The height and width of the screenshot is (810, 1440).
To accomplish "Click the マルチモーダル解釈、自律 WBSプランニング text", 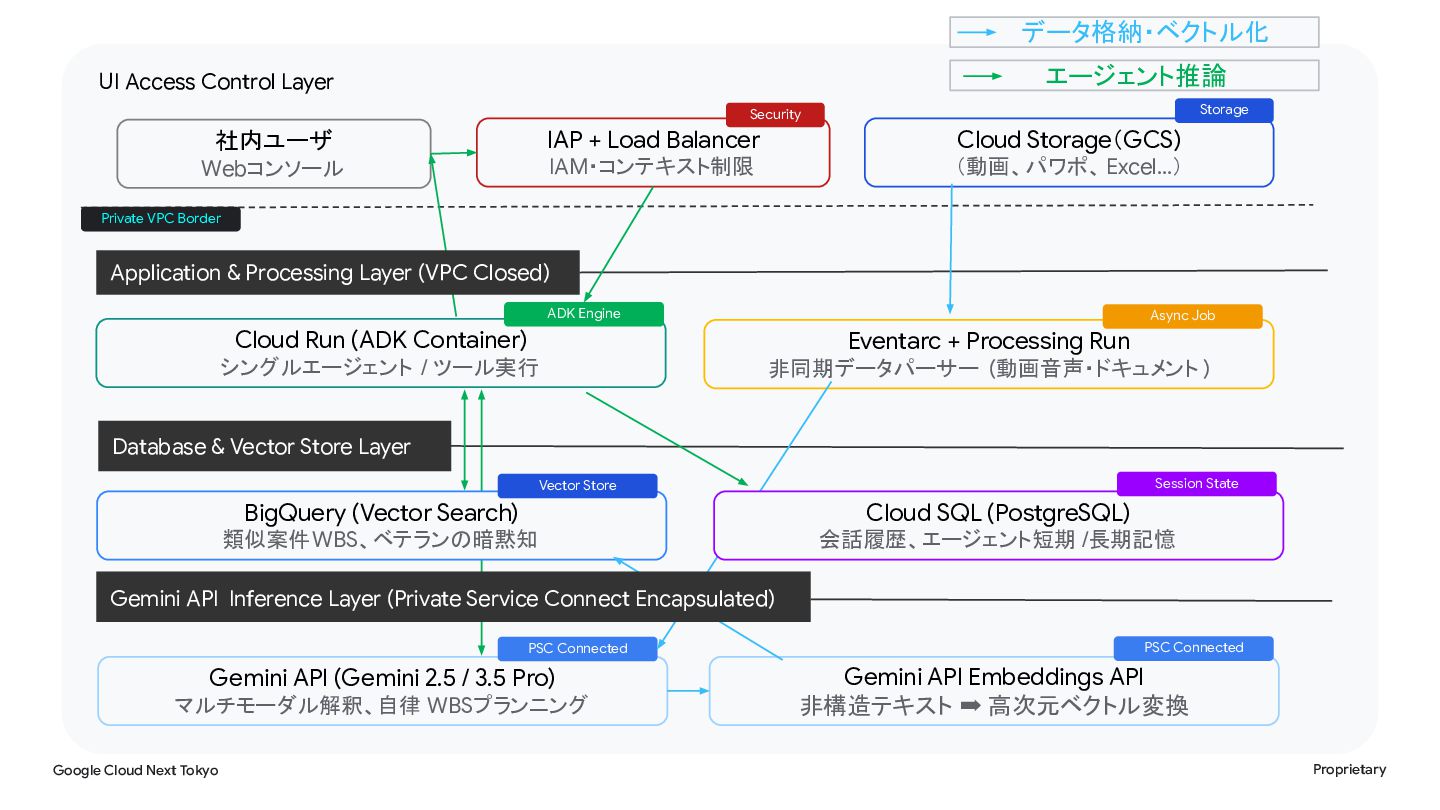I will click(x=381, y=705).
